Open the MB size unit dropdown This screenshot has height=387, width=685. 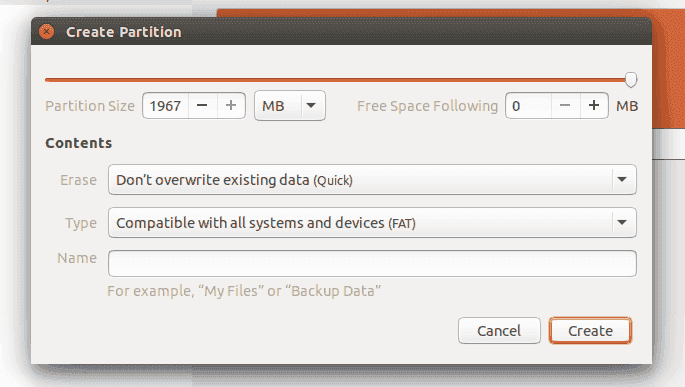point(311,106)
